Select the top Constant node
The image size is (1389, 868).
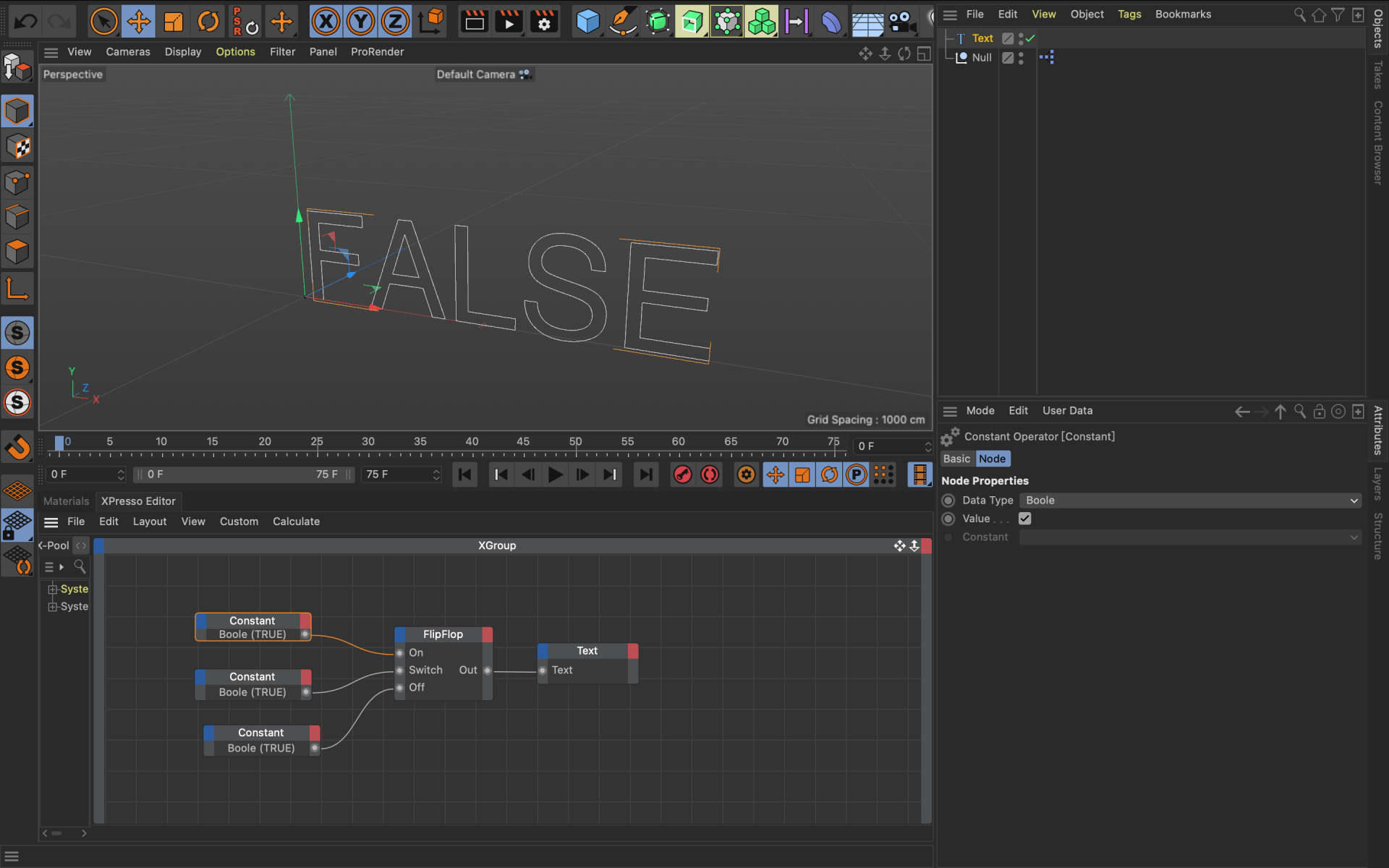click(x=252, y=626)
